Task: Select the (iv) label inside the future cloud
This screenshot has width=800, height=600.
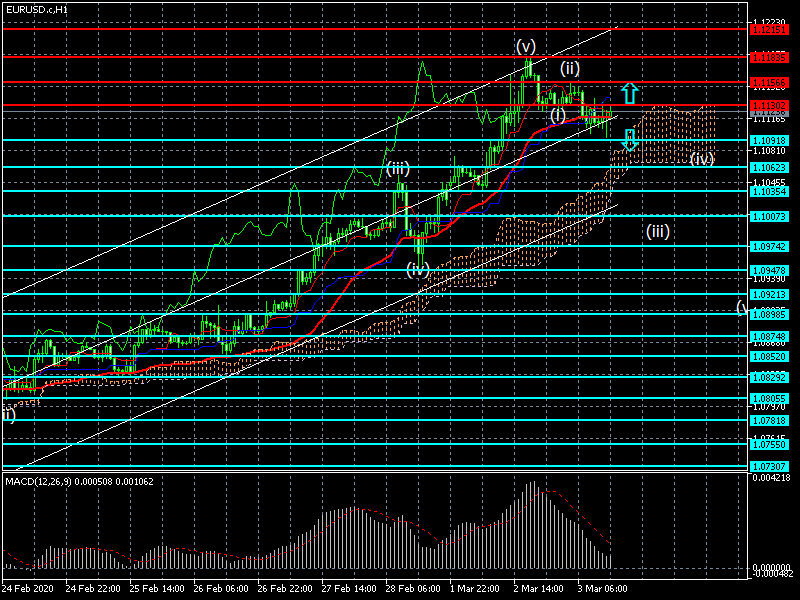Action: 702,159
